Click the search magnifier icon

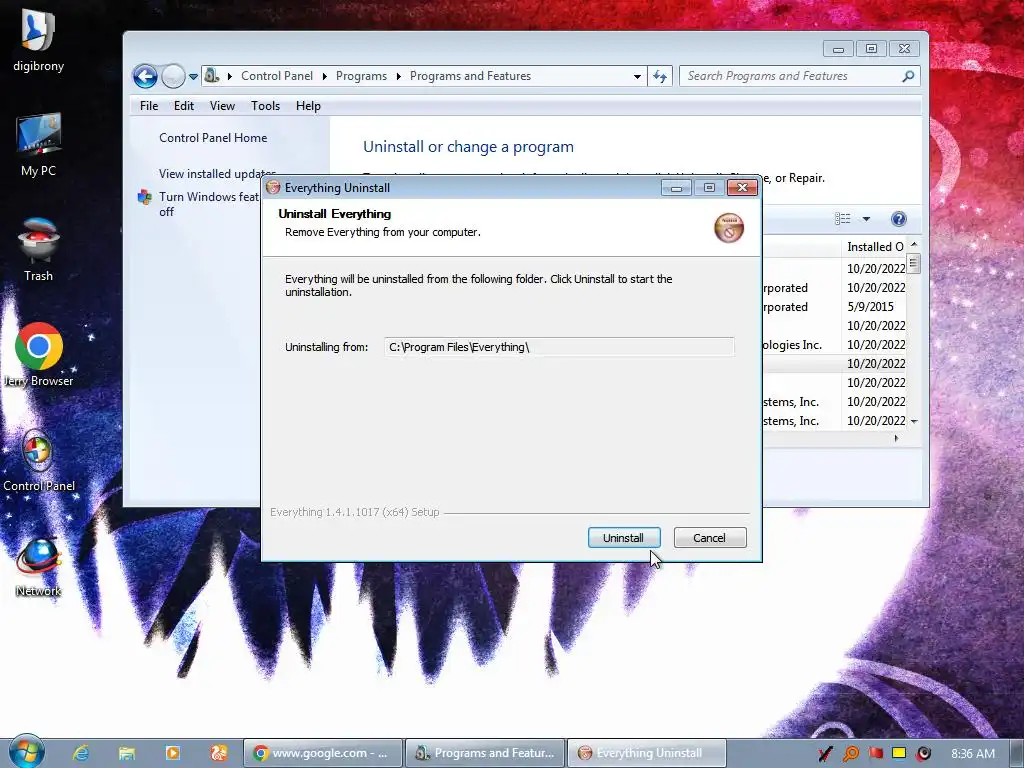point(908,76)
